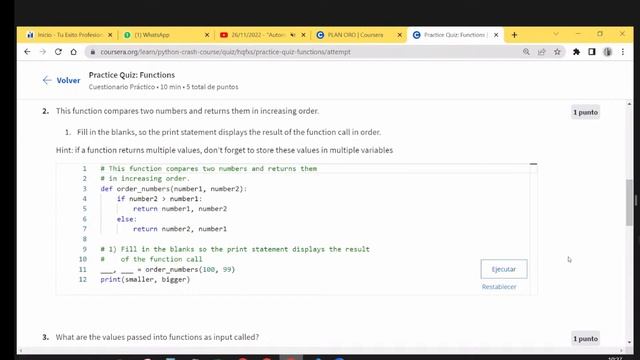Switch to PLAN ORO Coursera tab
This screenshot has width=640, height=360.
(x=355, y=35)
